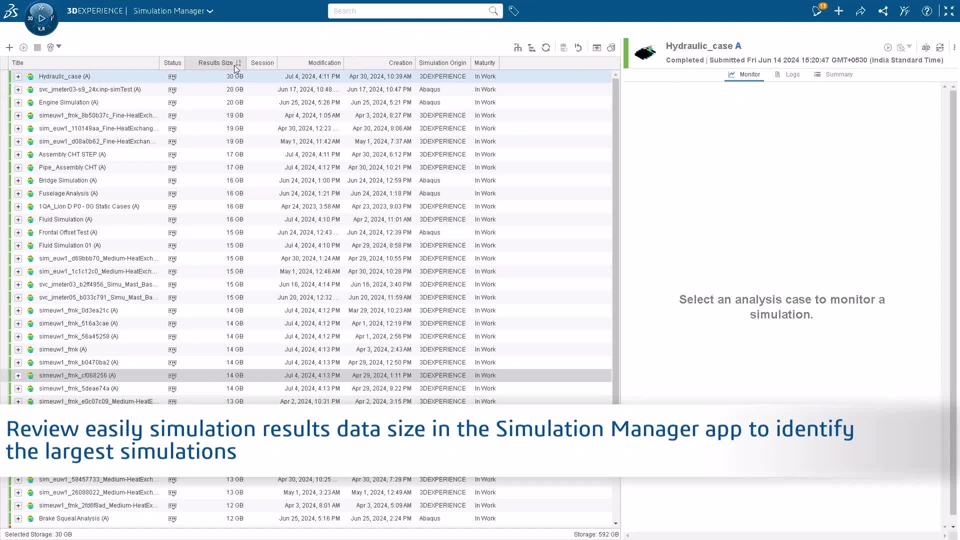Sort by the Creation column header
Screen dimensions: 960x540
(379, 62)
